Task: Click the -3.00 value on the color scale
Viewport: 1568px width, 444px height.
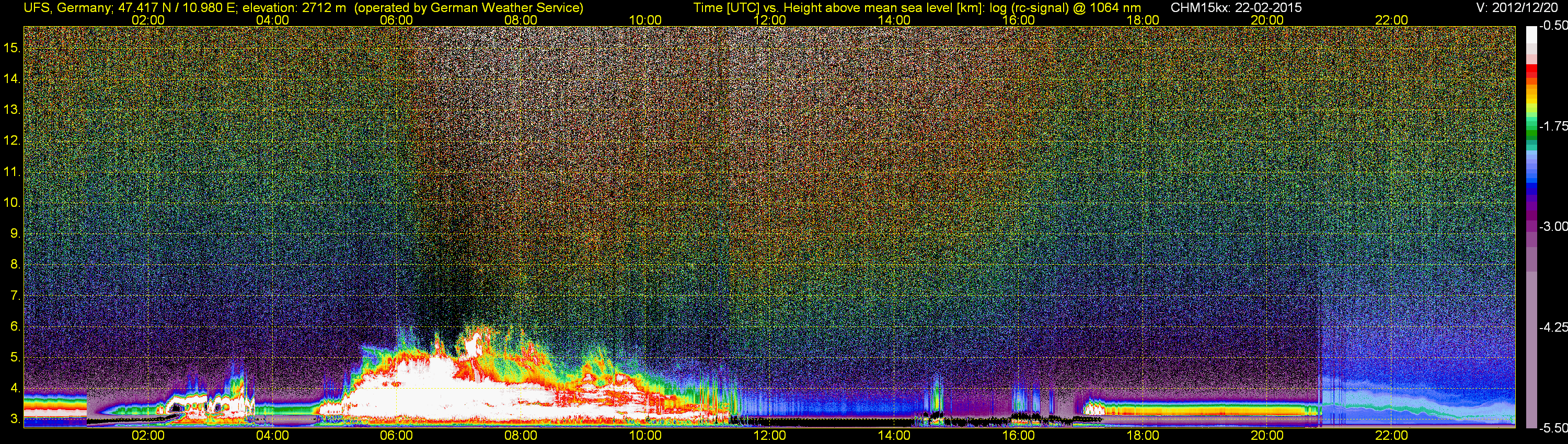Action: tap(1553, 226)
